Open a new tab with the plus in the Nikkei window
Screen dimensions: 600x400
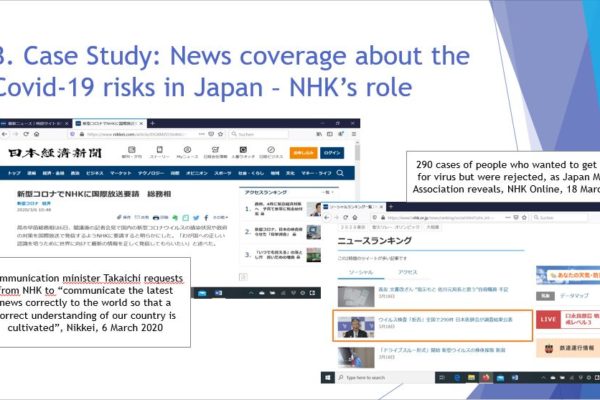coord(152,123)
